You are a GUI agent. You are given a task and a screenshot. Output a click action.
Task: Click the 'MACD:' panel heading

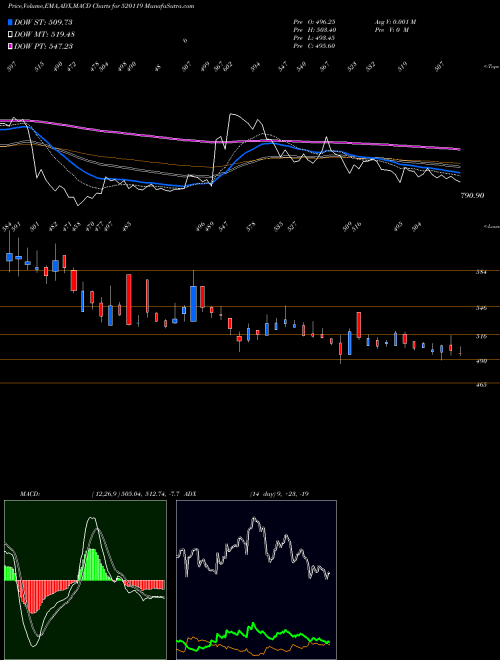click(x=29, y=494)
